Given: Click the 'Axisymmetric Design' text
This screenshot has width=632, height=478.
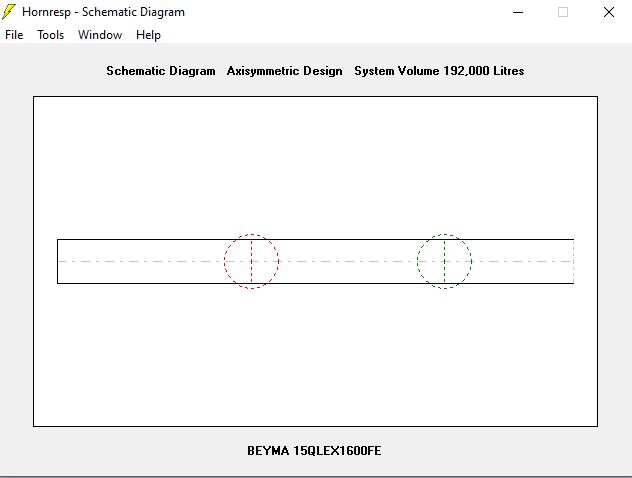Looking at the screenshot, I should click(285, 71).
